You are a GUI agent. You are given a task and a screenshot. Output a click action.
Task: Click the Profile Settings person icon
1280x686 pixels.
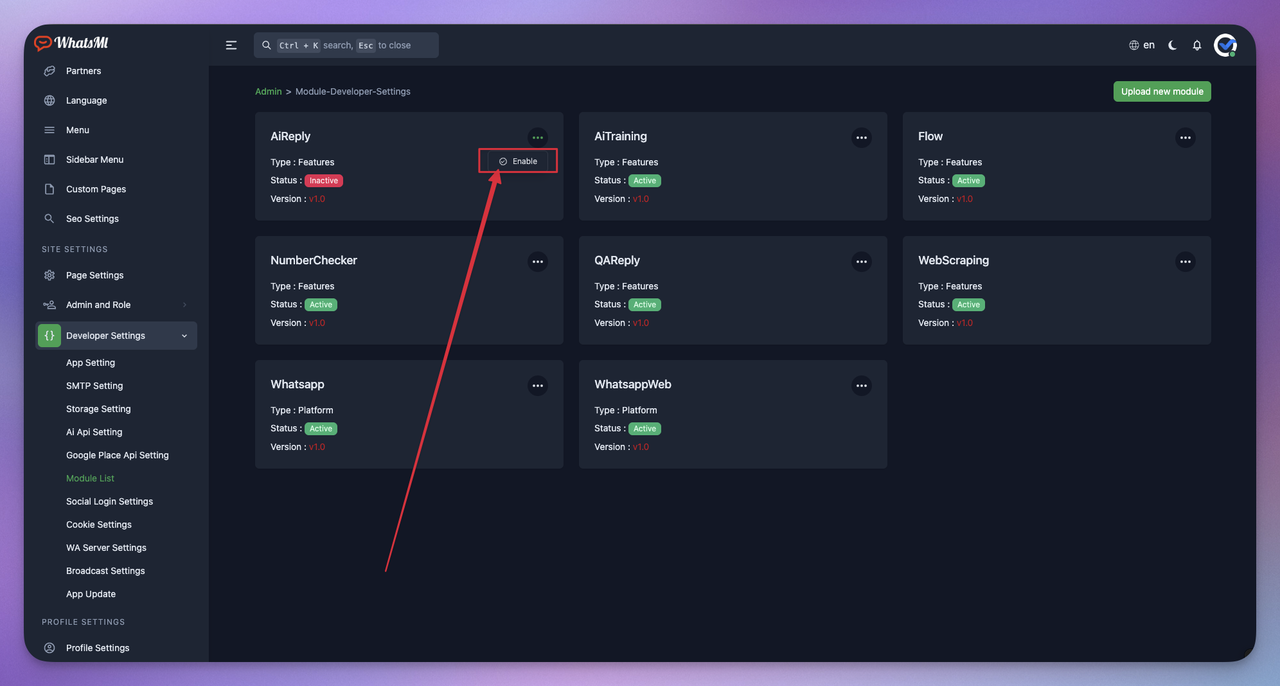(x=49, y=648)
